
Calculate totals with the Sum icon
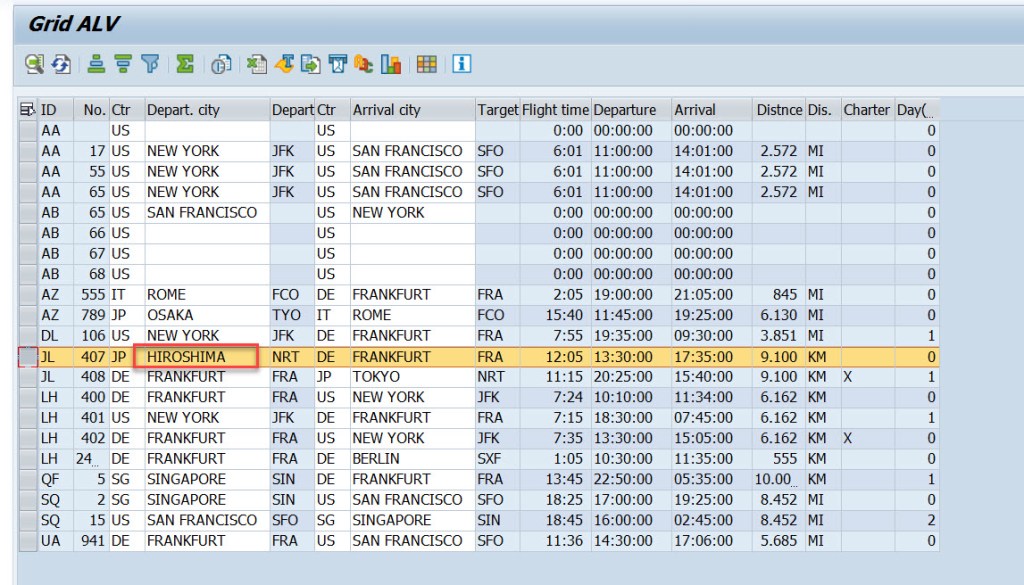pos(184,64)
